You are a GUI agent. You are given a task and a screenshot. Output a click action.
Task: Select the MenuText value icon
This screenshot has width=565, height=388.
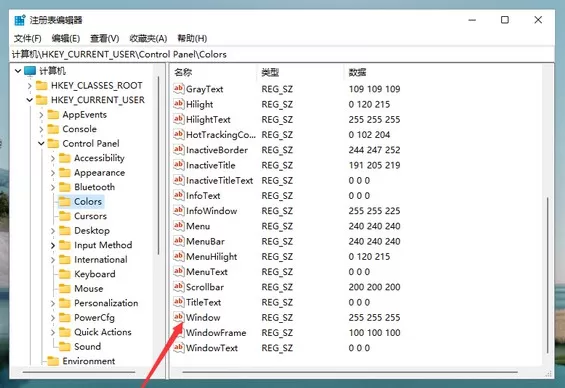(178, 271)
